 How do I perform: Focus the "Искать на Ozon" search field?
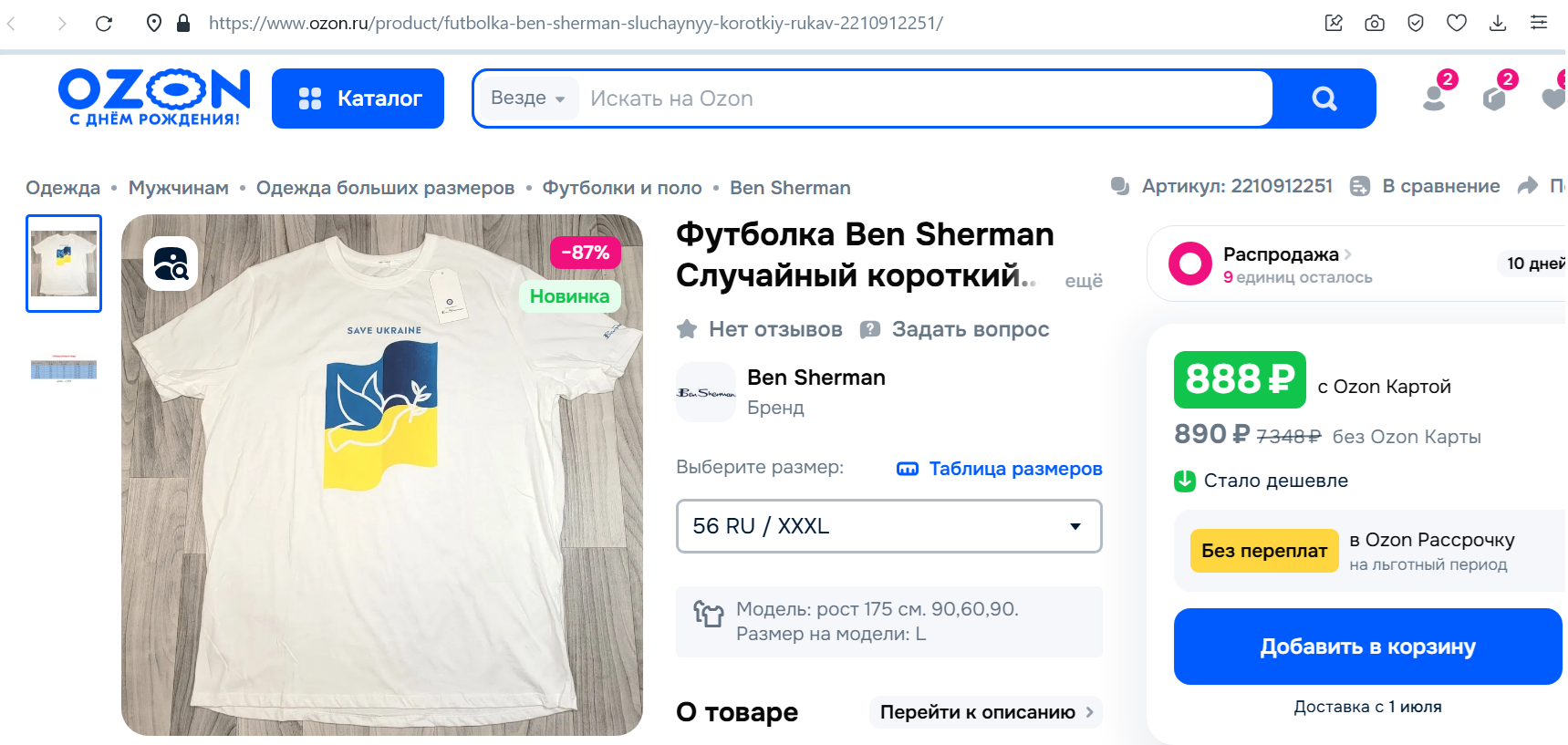(x=921, y=98)
